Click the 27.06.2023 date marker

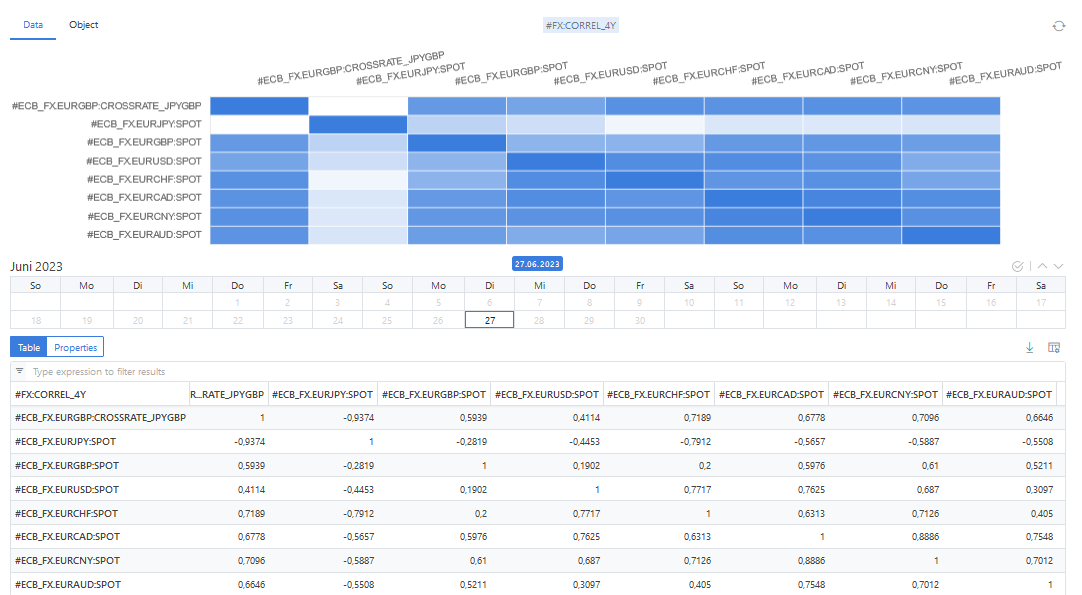click(x=537, y=264)
